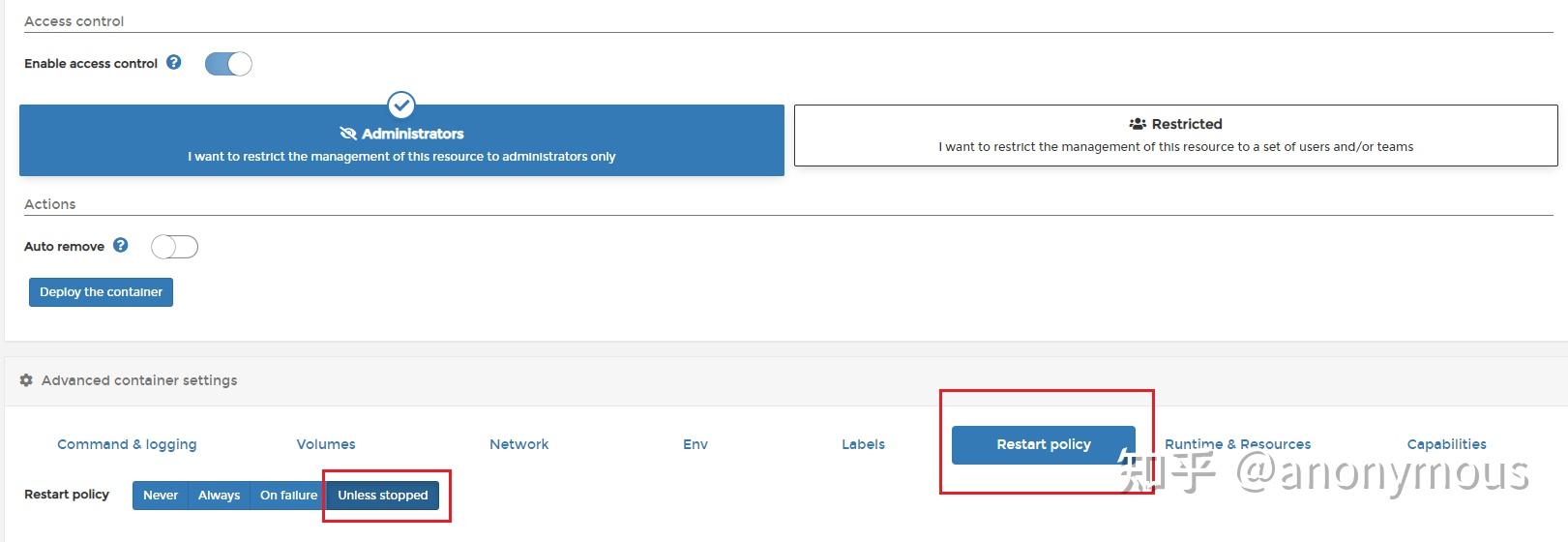
Task: Switch to the Labels tab
Action: click(863, 444)
